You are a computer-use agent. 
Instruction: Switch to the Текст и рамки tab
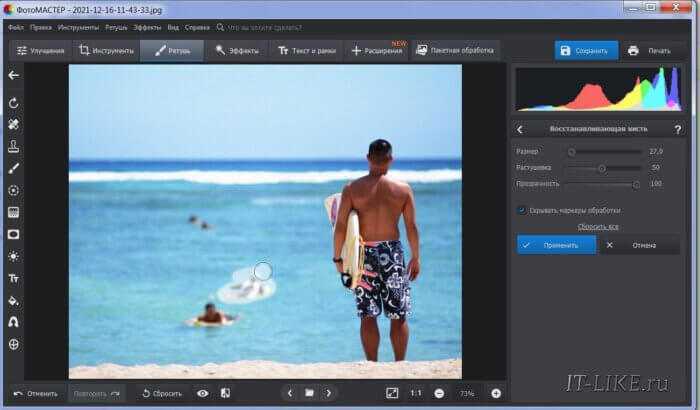pyautogui.click(x=307, y=50)
